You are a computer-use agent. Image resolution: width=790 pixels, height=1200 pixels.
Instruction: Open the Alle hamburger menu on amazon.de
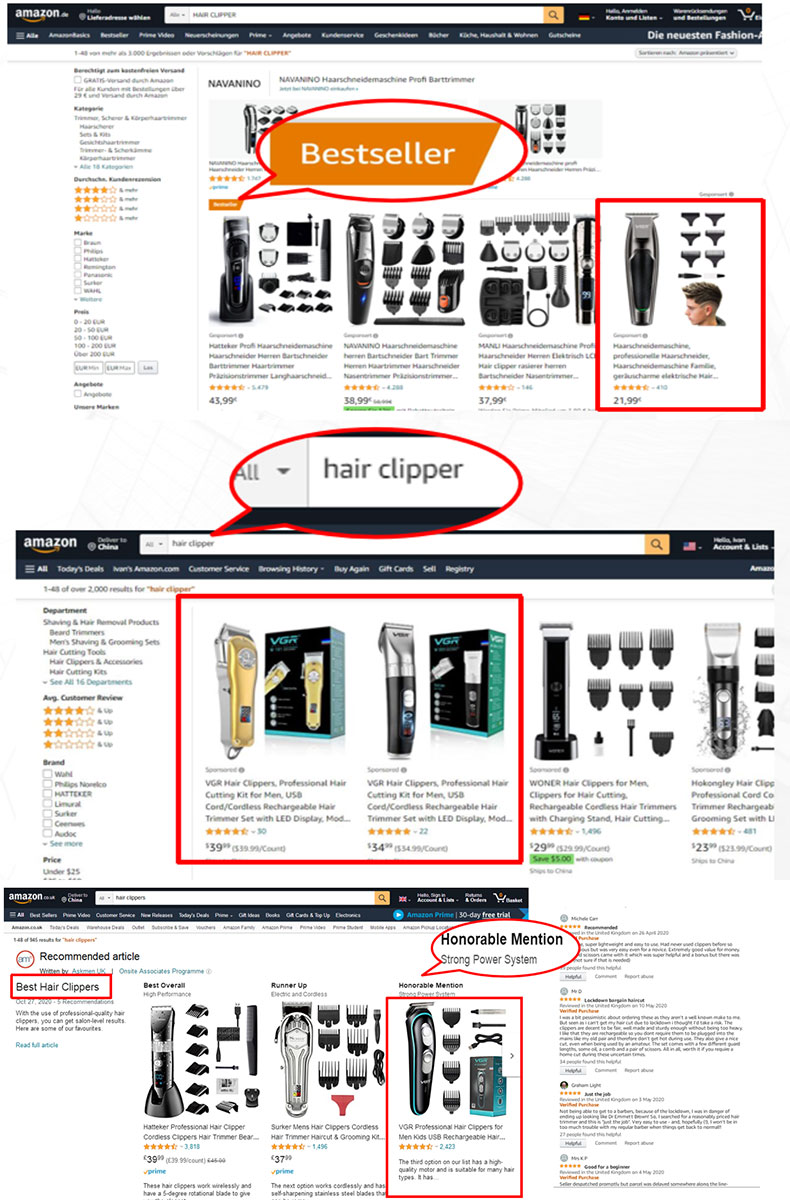click(27, 35)
